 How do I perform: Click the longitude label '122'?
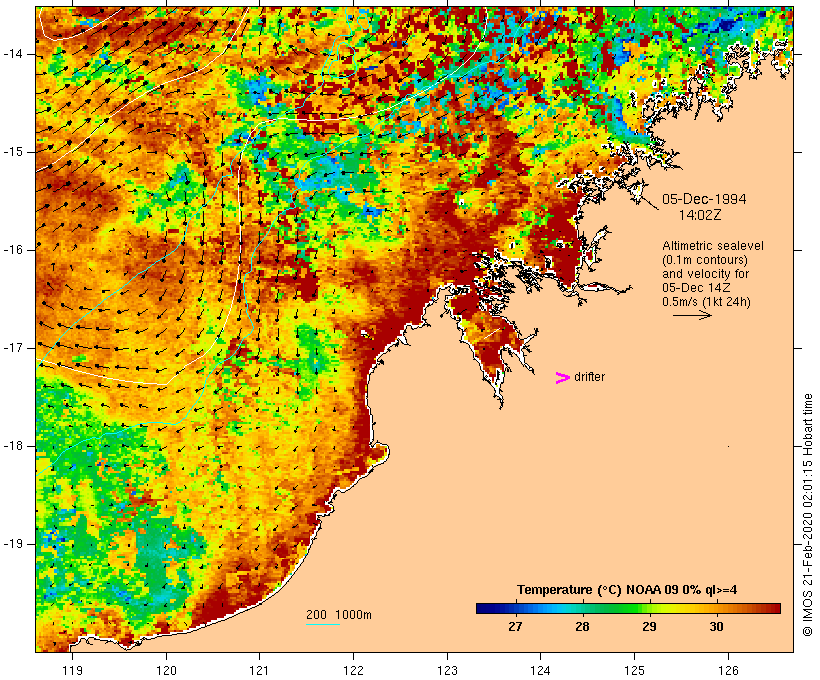tap(354, 670)
